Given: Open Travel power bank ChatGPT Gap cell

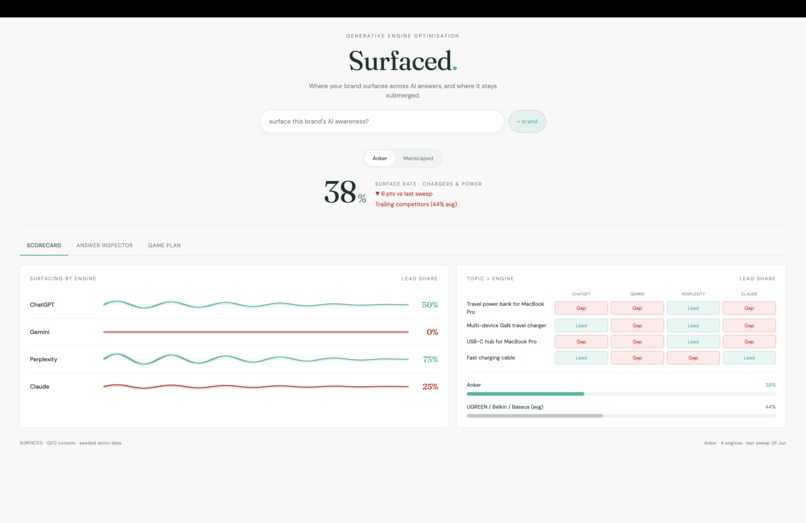Looking at the screenshot, I should 581,308.
